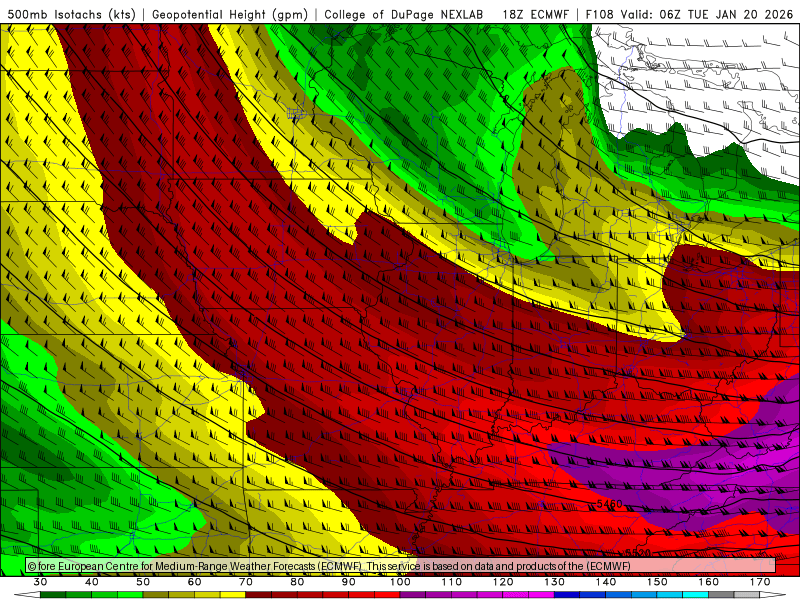Viewport: 800px width, 600px height.
Task: Click the "40" color scale label
Action: (92, 582)
